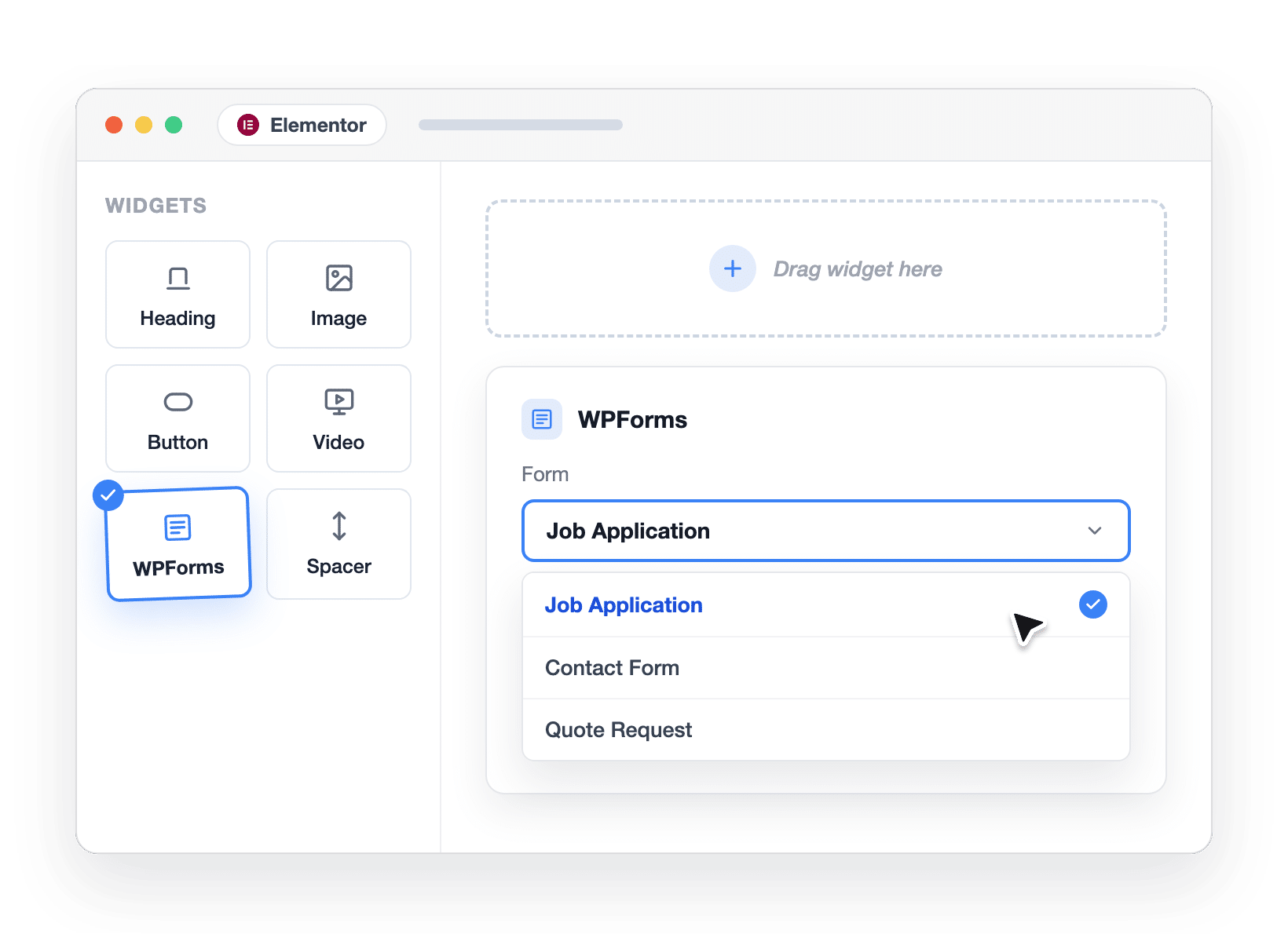Click the WIDGETS section heading
Image resolution: width=1288 pixels, height=942 pixels.
point(156,206)
